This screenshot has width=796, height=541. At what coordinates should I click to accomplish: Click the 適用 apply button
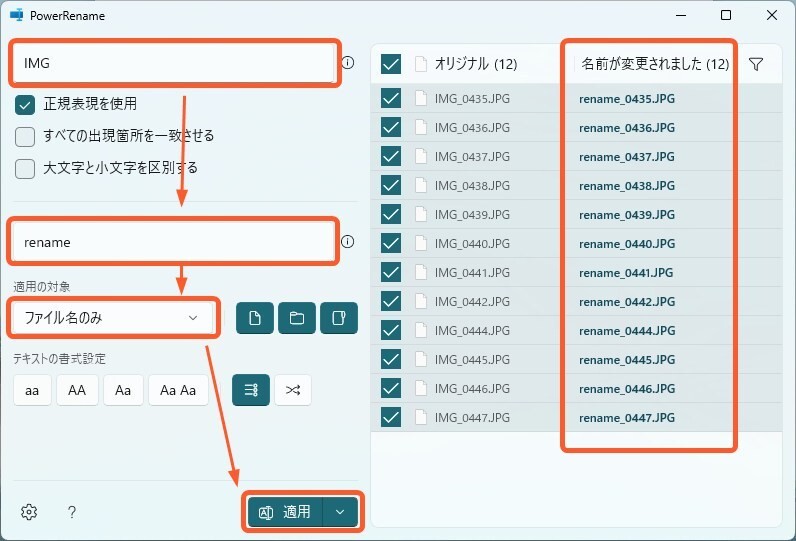click(x=285, y=512)
